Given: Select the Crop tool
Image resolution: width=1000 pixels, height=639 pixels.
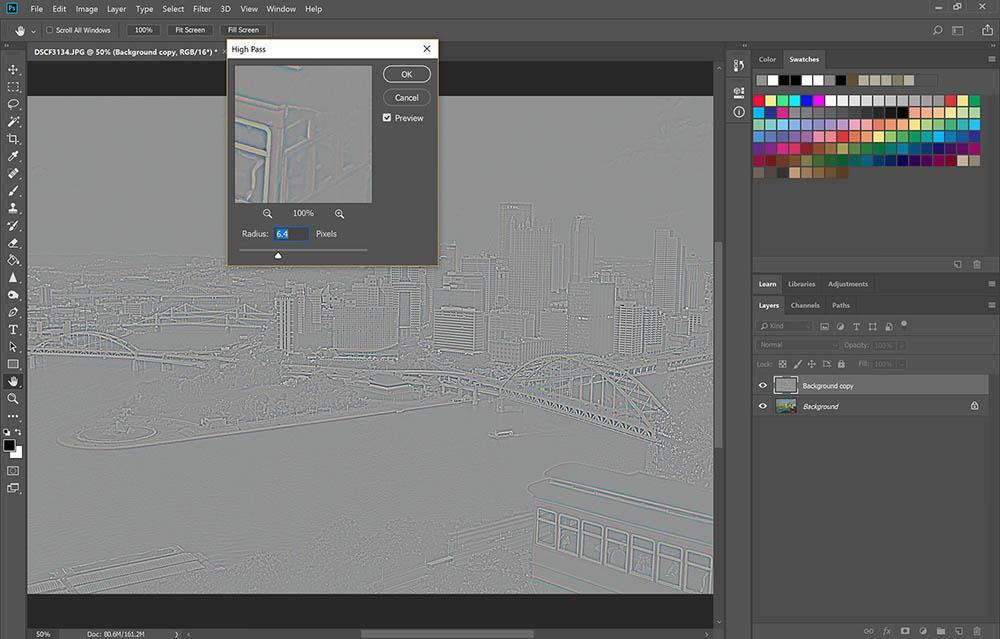Looking at the screenshot, I should pyautogui.click(x=14, y=139).
